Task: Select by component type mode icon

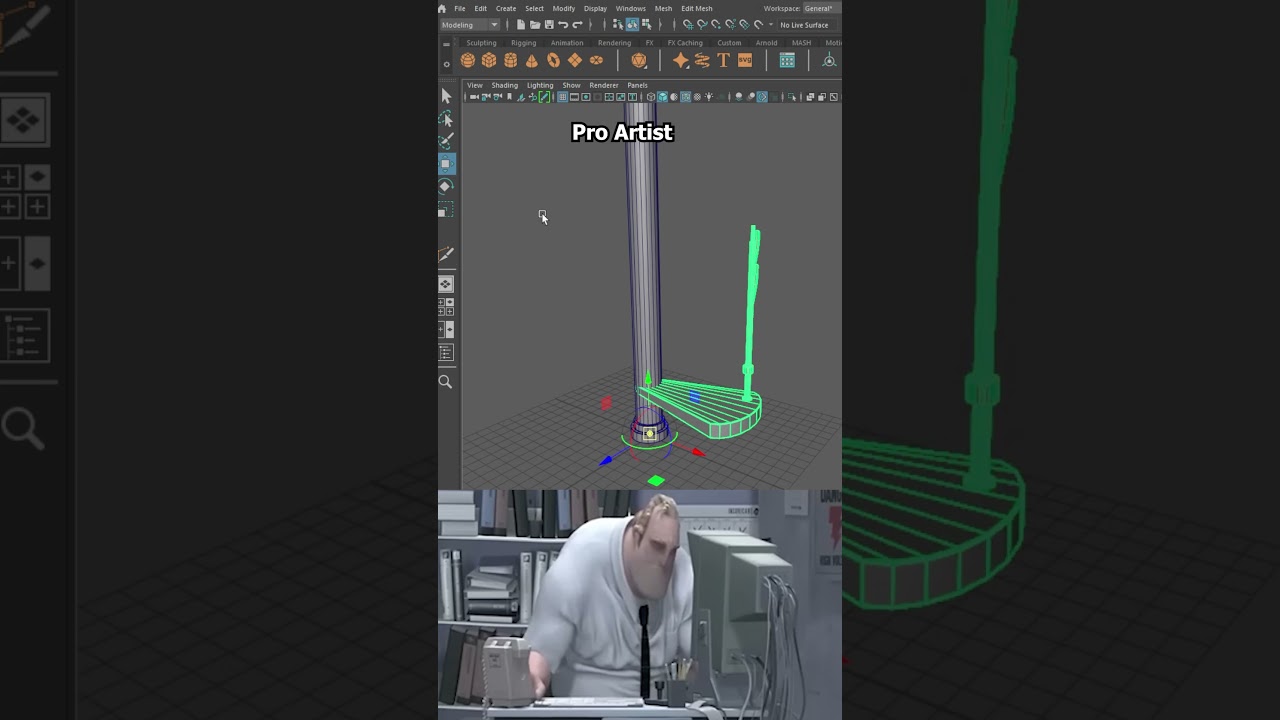Action: click(646, 25)
